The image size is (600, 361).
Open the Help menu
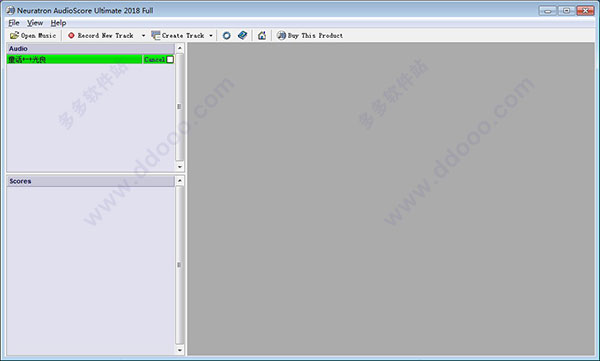tap(58, 23)
